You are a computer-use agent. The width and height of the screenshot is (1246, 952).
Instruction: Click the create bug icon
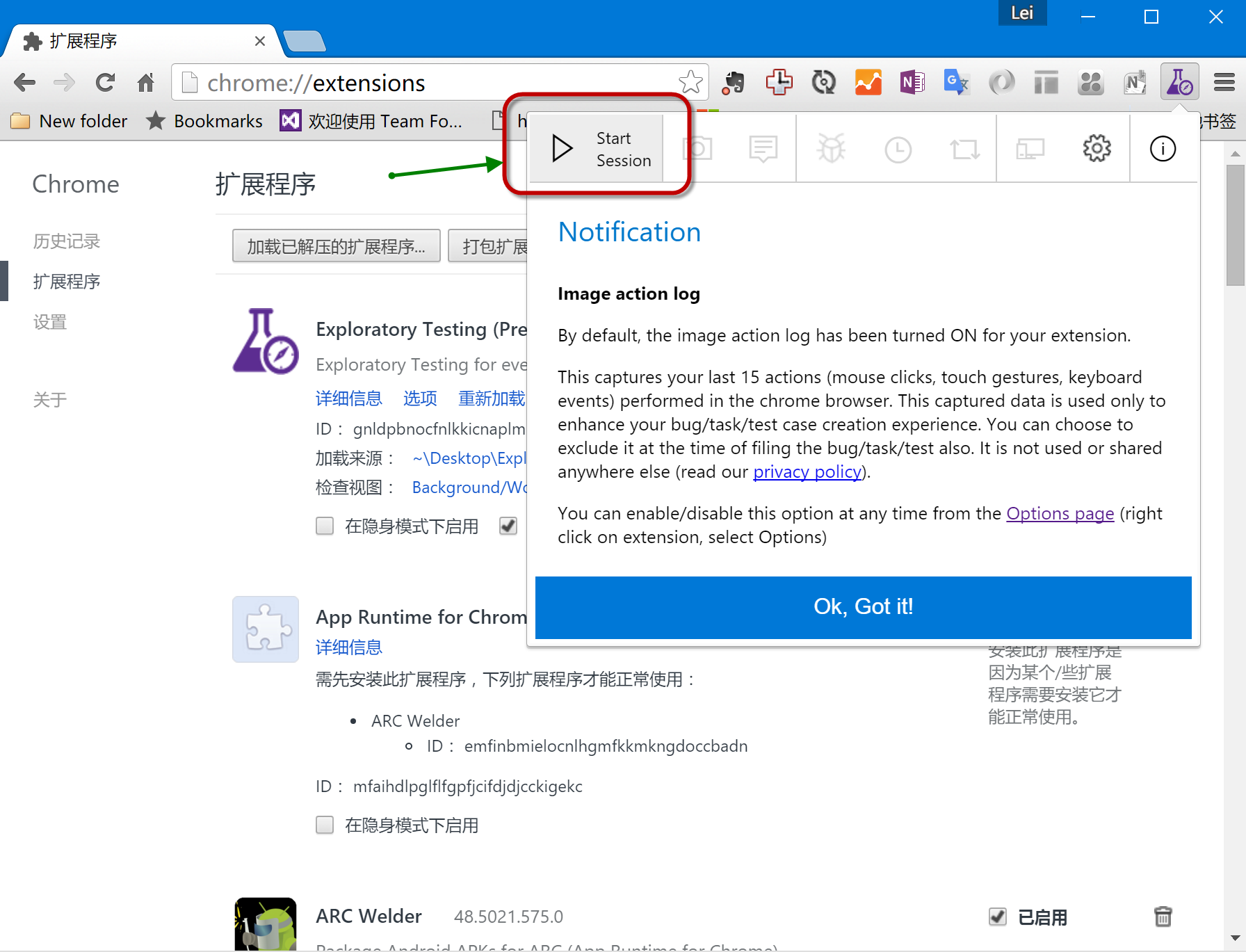pos(831,148)
